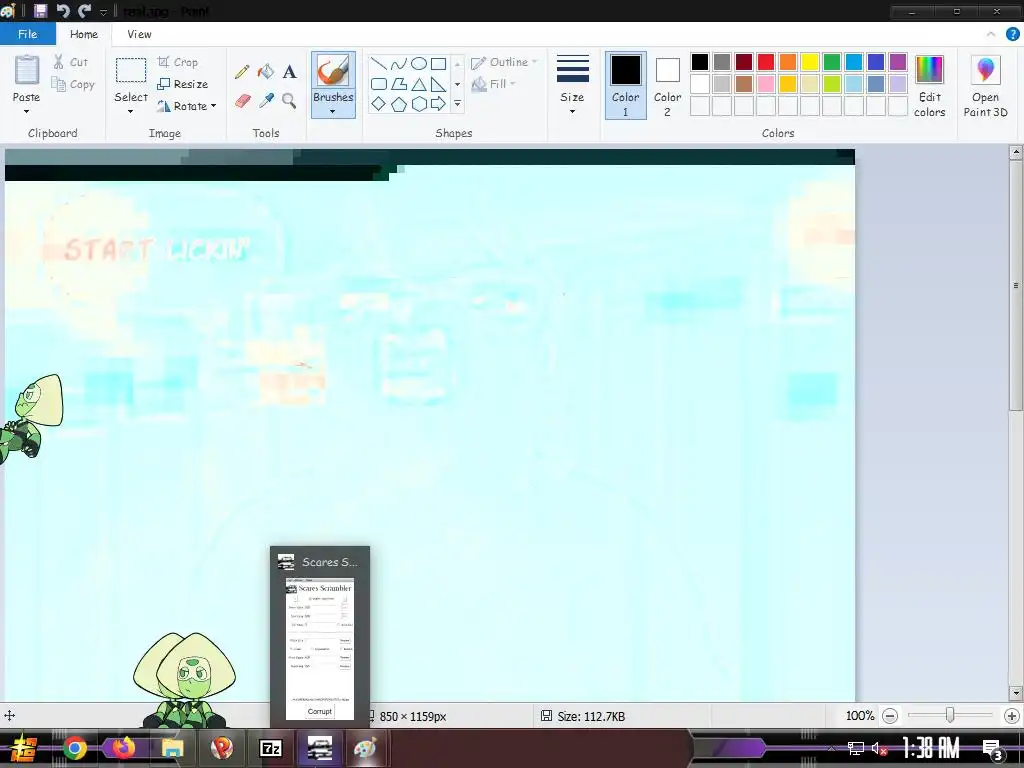Viewport: 1024px width, 768px height.
Task: Open the shape Fill dropdown
Action: 494,84
